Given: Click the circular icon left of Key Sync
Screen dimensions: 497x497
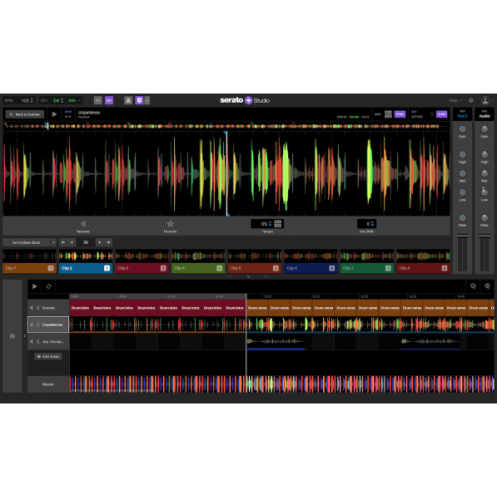Looking at the screenshot, I should click(432, 114).
